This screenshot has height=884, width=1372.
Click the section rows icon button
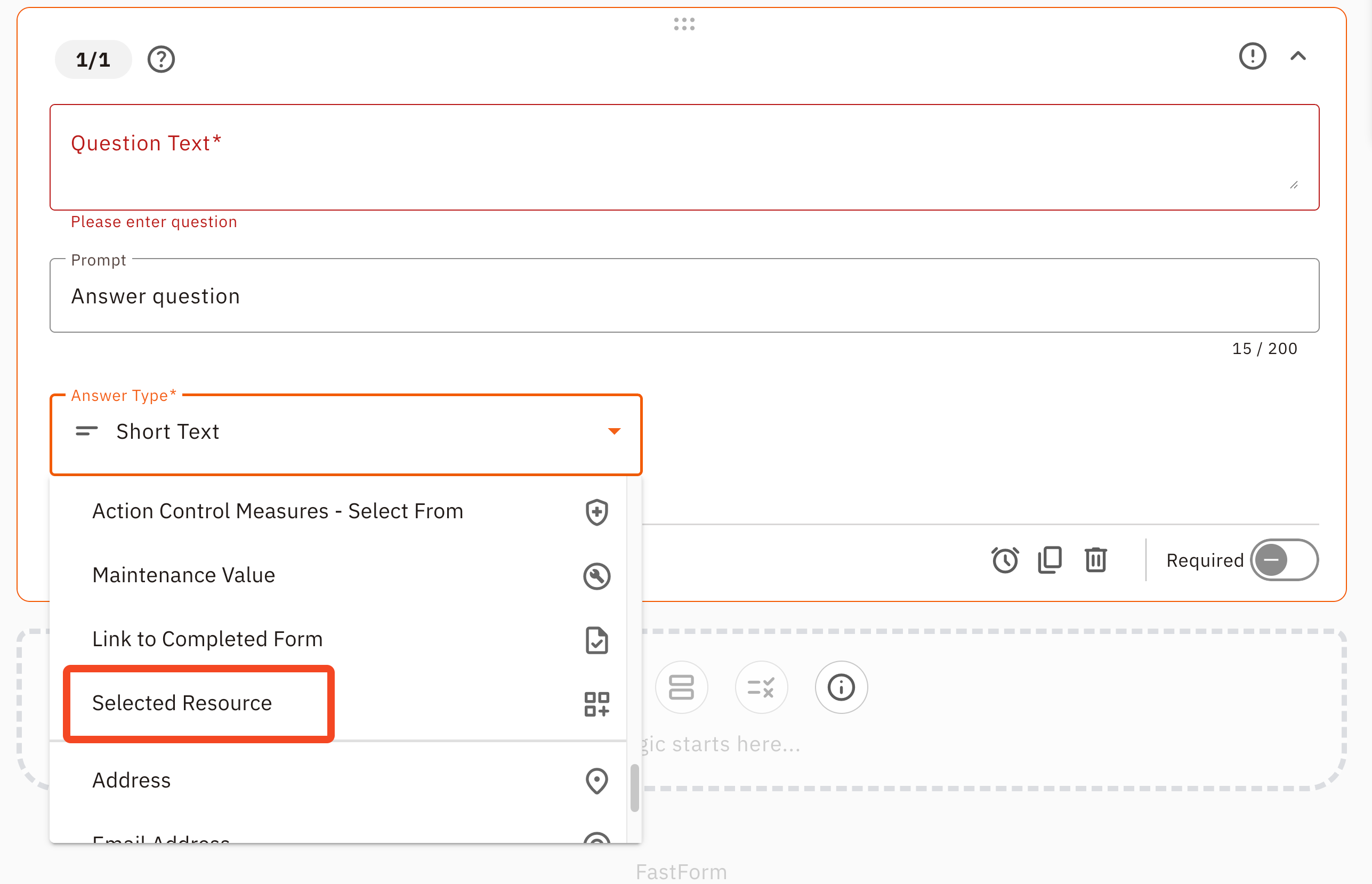(682, 687)
